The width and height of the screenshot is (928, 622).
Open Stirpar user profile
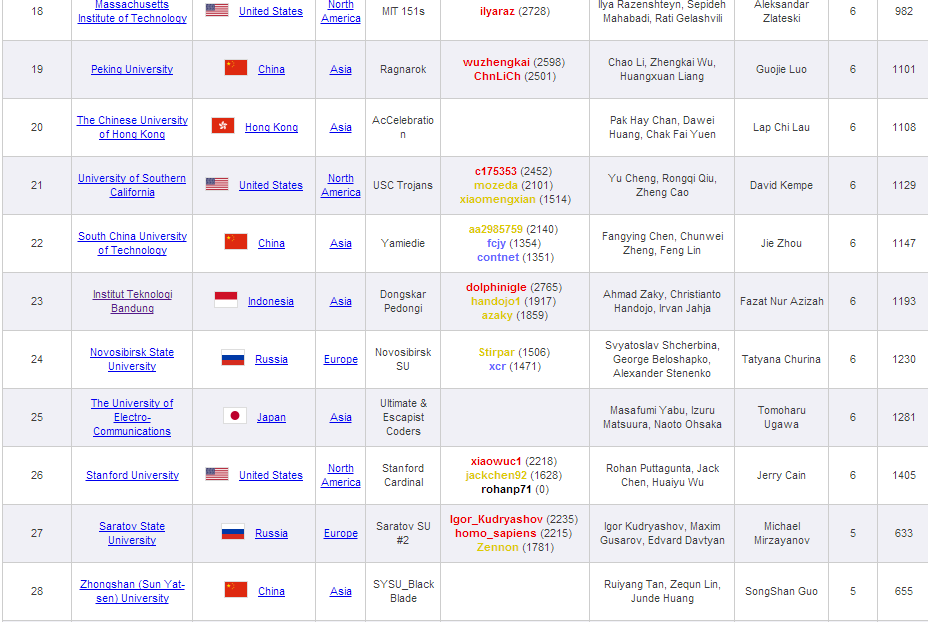coord(497,352)
